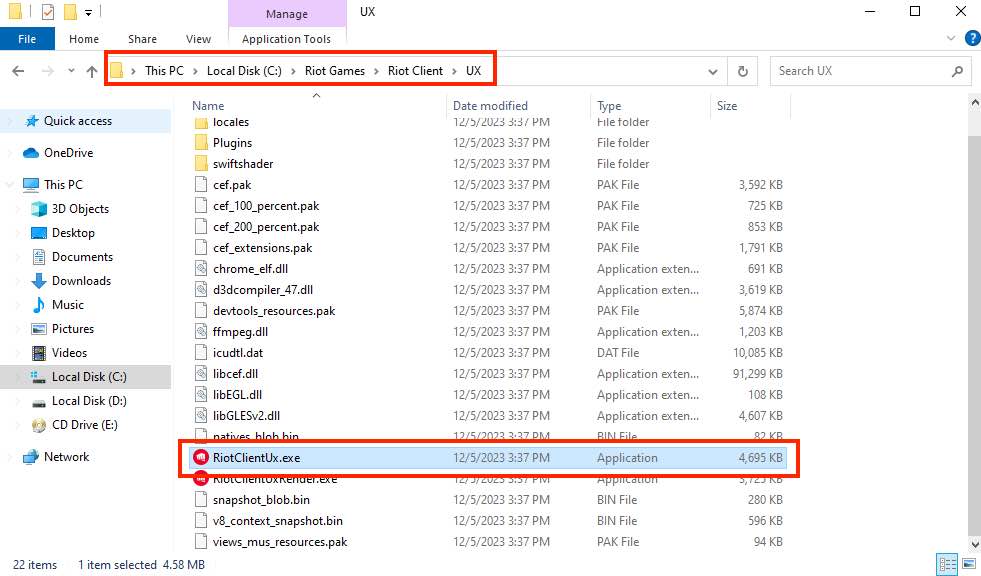Open Pictures in sidebar
Viewport: 981px width, 576px height.
pyautogui.click(x=73, y=328)
